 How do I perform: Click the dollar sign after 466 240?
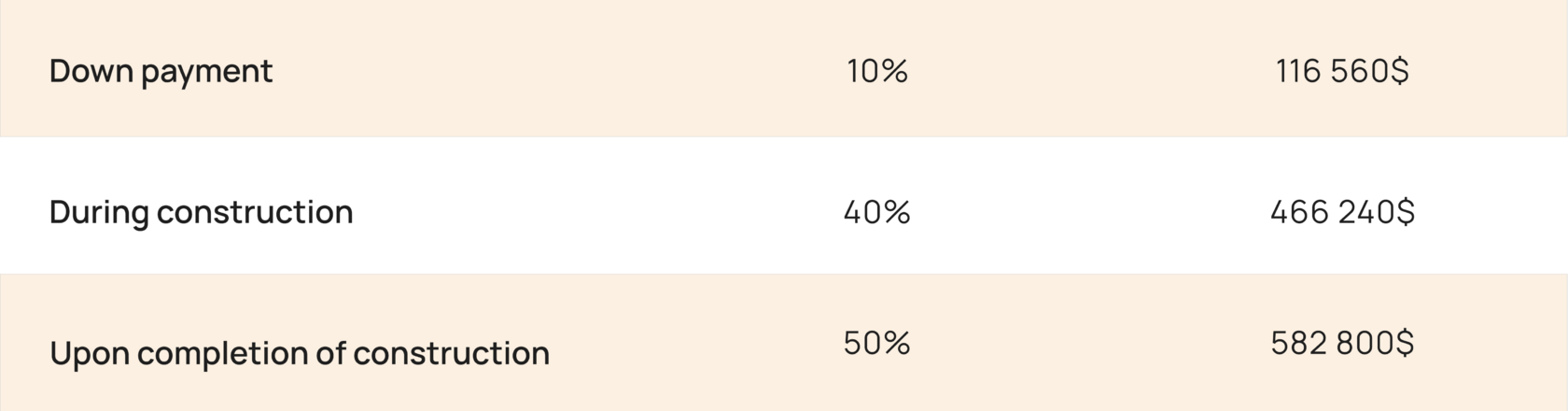(x=1405, y=212)
